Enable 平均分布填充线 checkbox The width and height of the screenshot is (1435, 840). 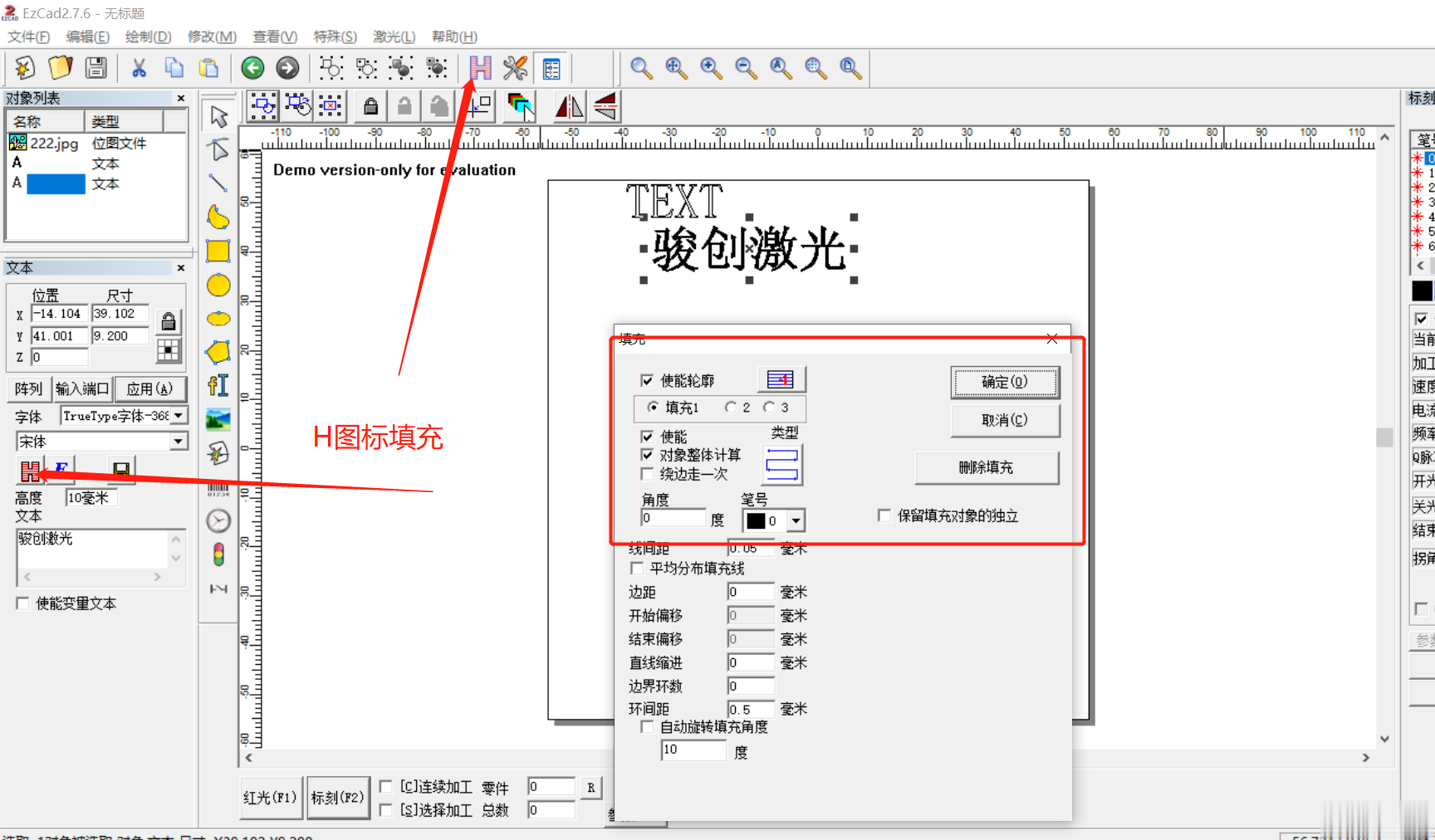click(637, 568)
